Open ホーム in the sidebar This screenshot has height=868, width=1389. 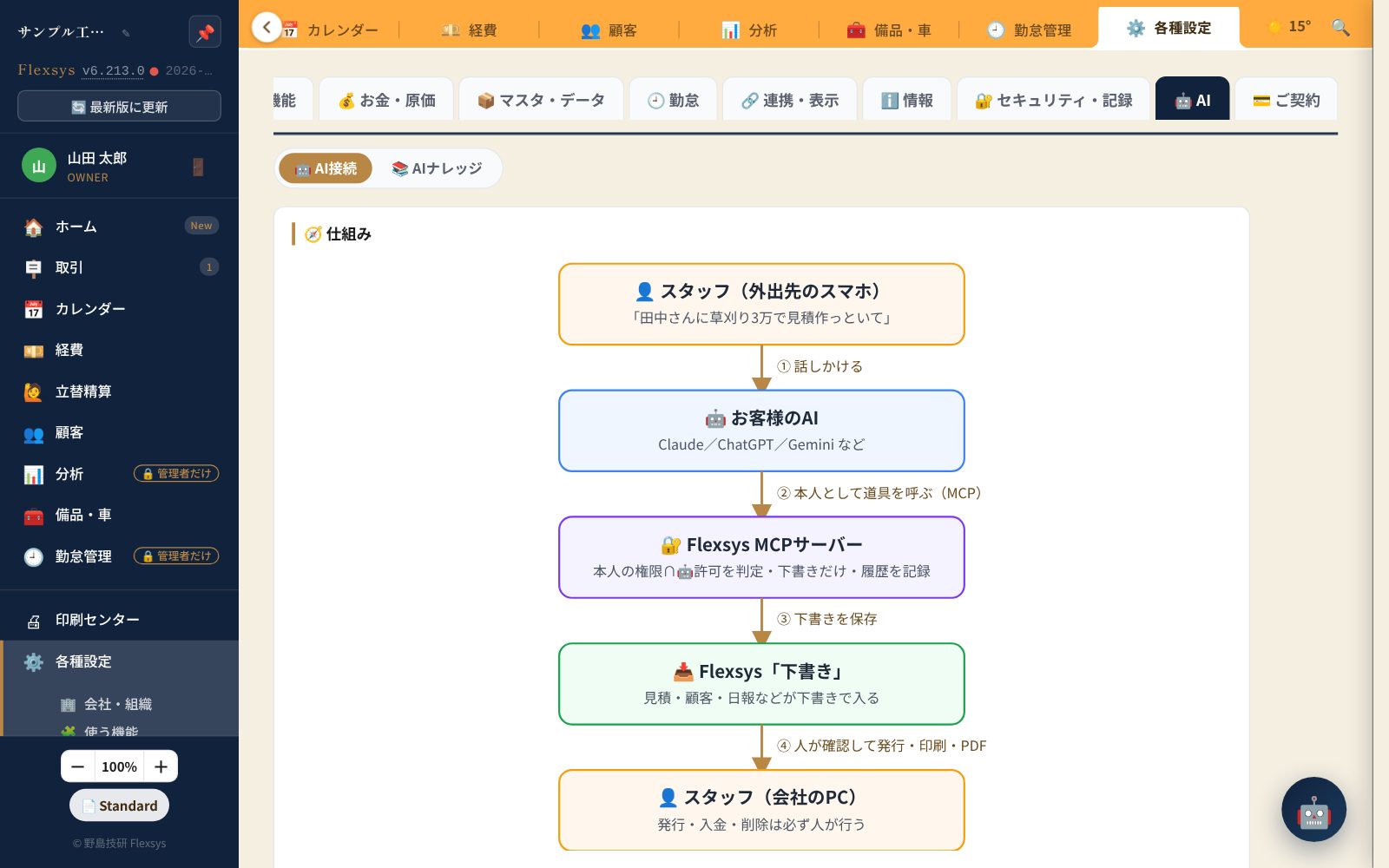click(x=120, y=227)
